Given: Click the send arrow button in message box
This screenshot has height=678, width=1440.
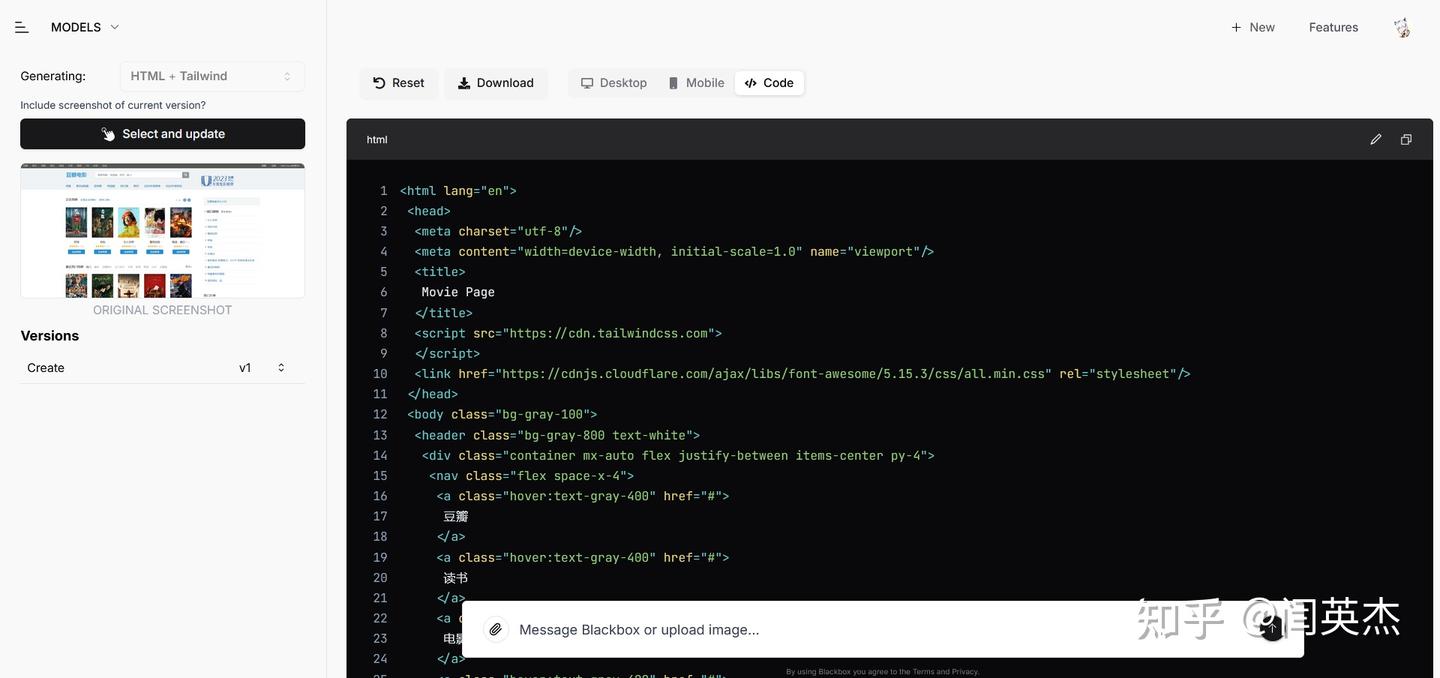Looking at the screenshot, I should point(1271,629).
